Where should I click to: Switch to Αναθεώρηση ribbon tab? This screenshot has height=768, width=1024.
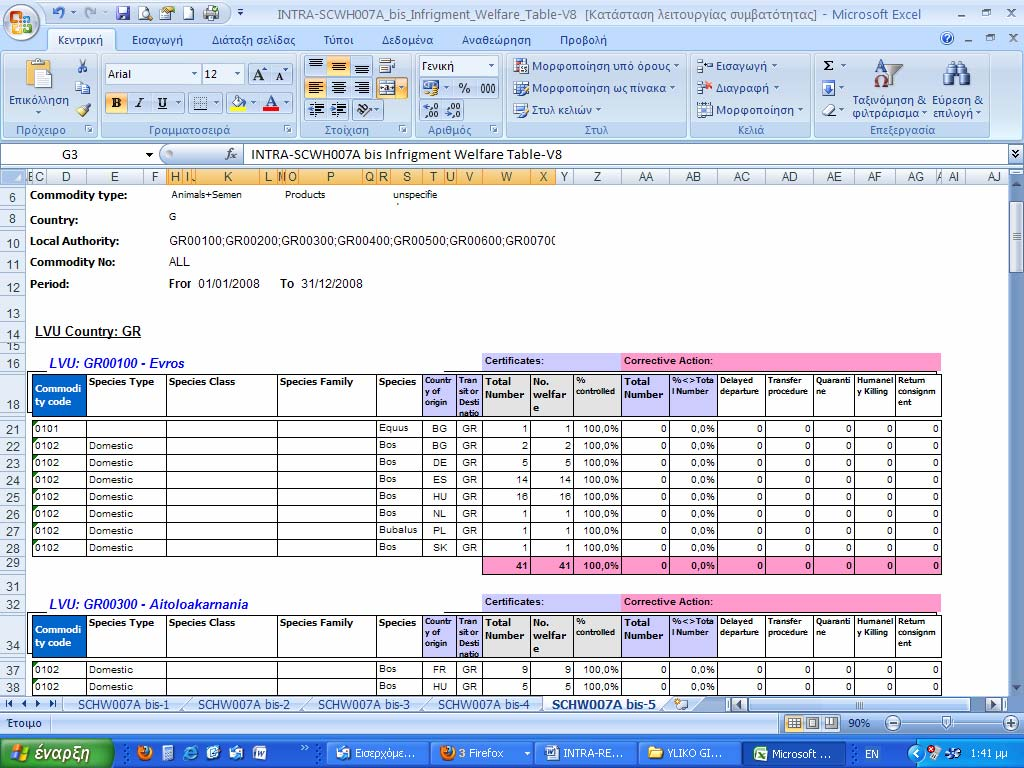[496, 40]
